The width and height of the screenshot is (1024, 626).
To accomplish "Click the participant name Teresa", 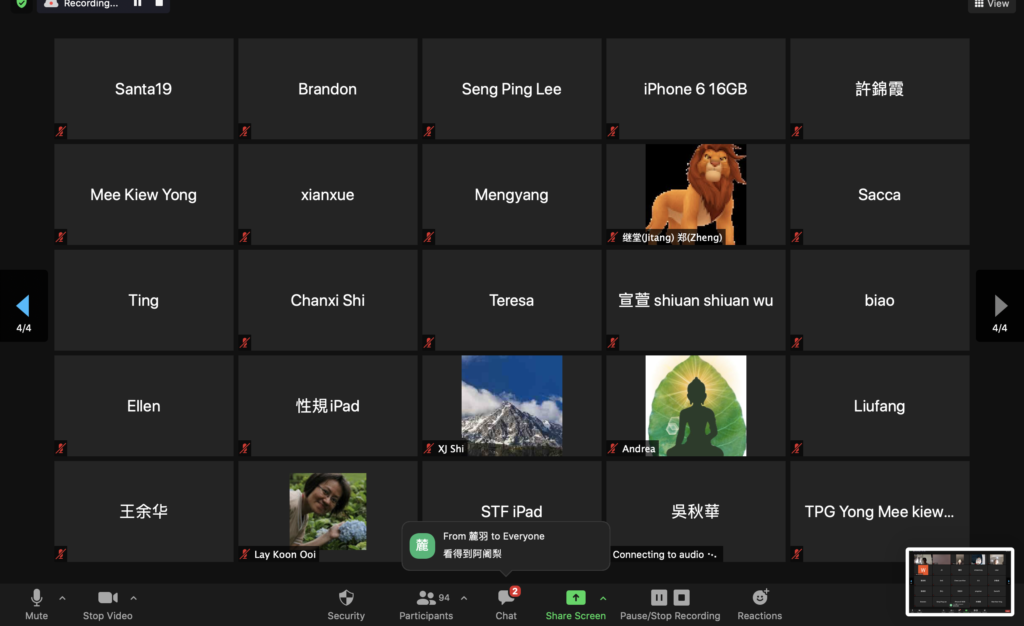I will (x=511, y=300).
